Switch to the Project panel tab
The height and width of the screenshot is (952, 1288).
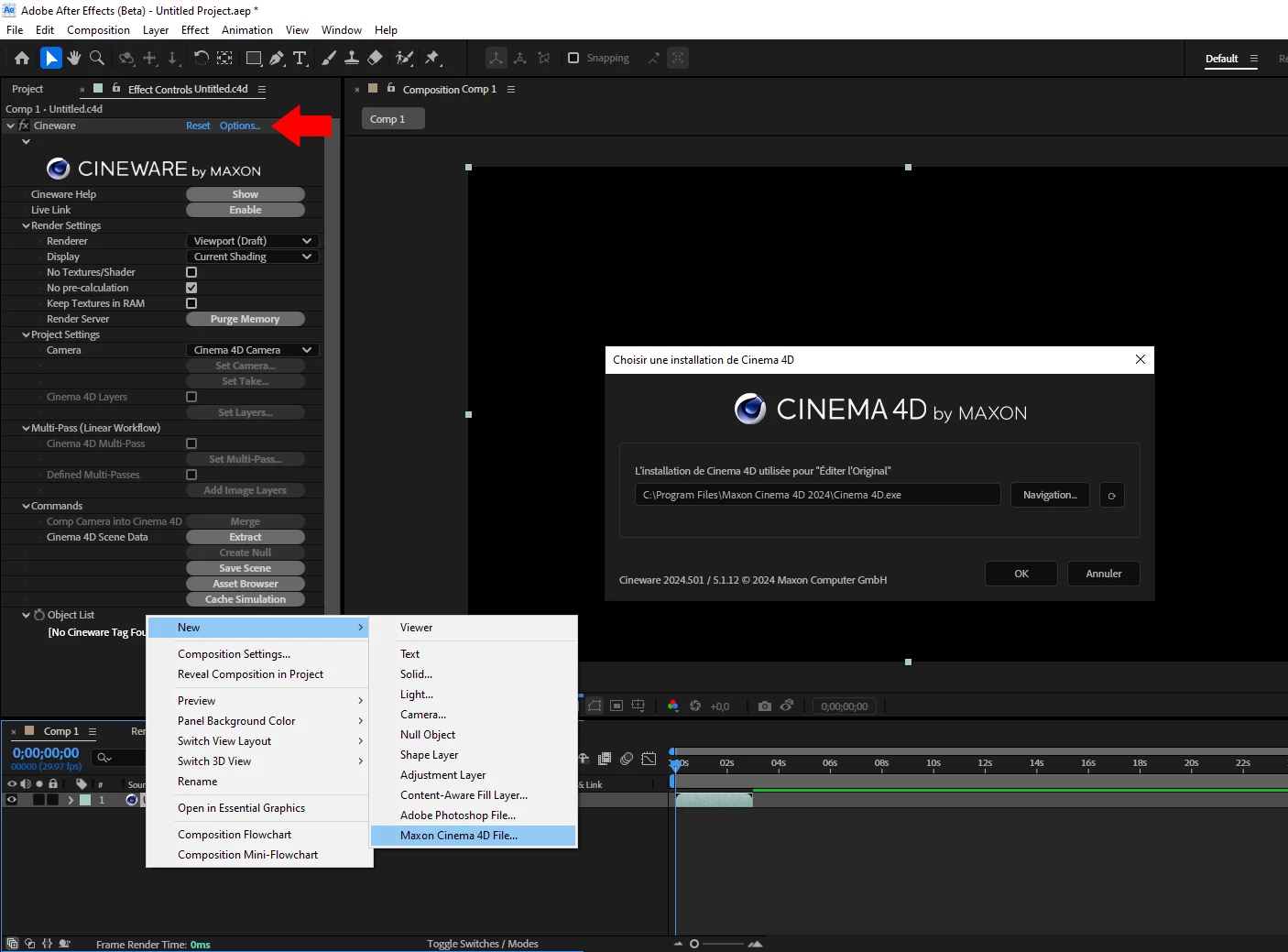pos(27,89)
